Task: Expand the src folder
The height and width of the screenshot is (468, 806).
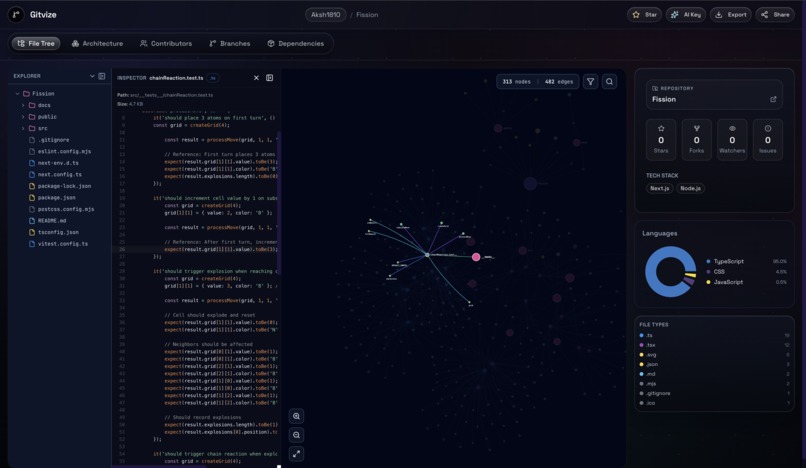Action: 23,129
